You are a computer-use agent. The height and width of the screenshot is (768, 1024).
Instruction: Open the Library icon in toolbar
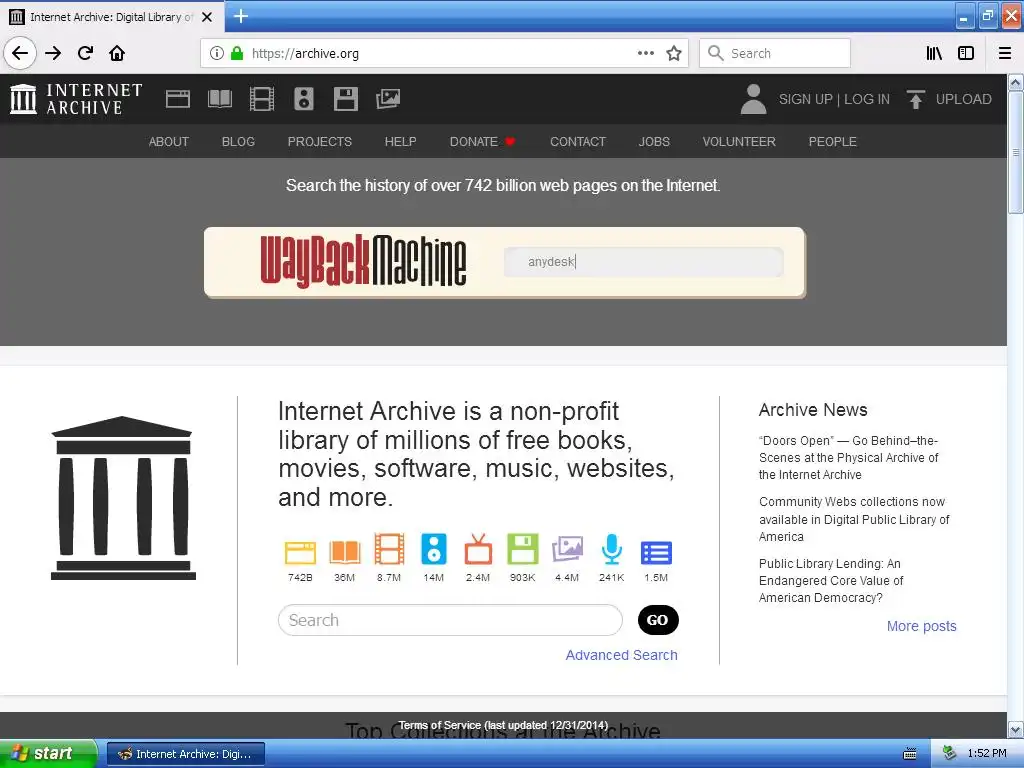(934, 53)
